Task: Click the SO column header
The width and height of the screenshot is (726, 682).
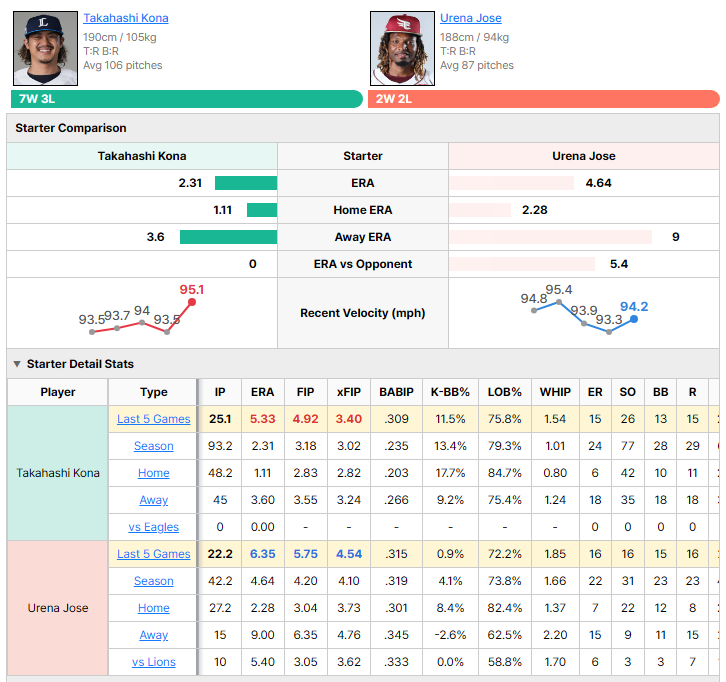Action: pyautogui.click(x=627, y=392)
